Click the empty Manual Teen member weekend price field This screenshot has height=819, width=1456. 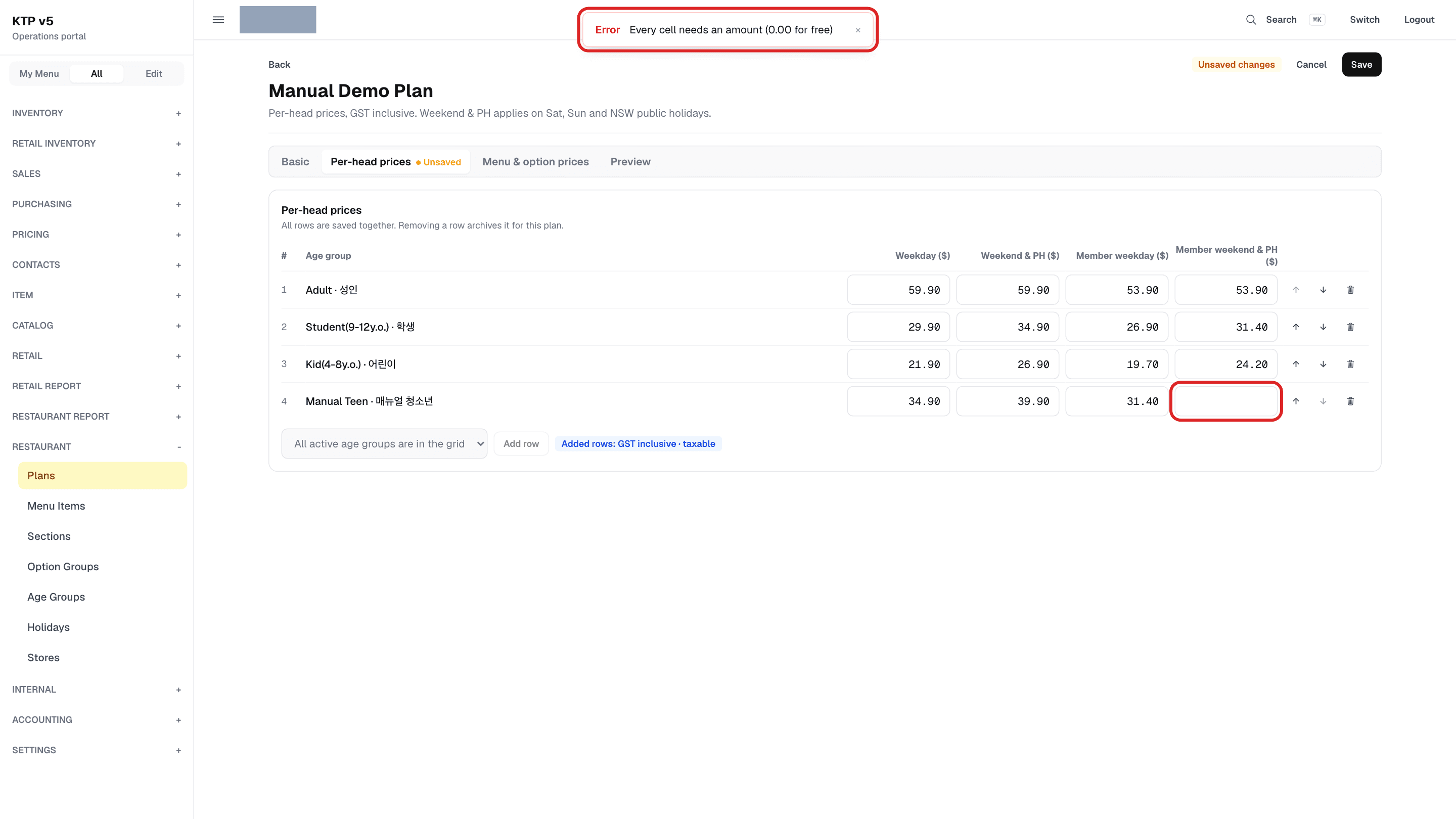tap(1226, 401)
